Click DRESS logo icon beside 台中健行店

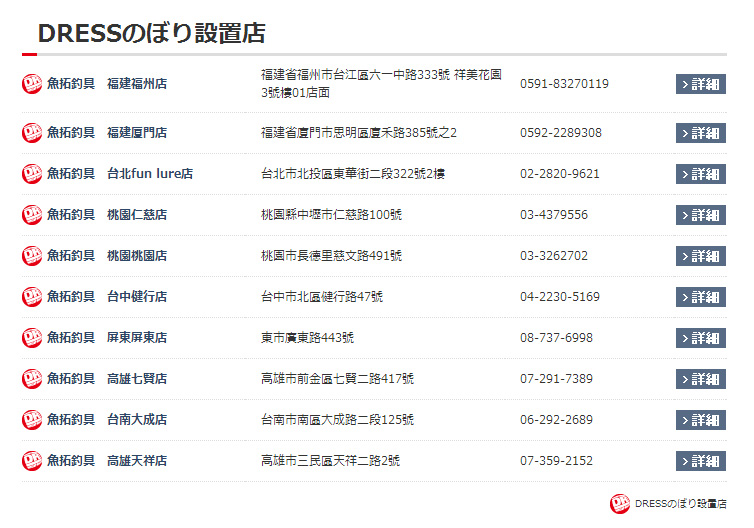32,297
